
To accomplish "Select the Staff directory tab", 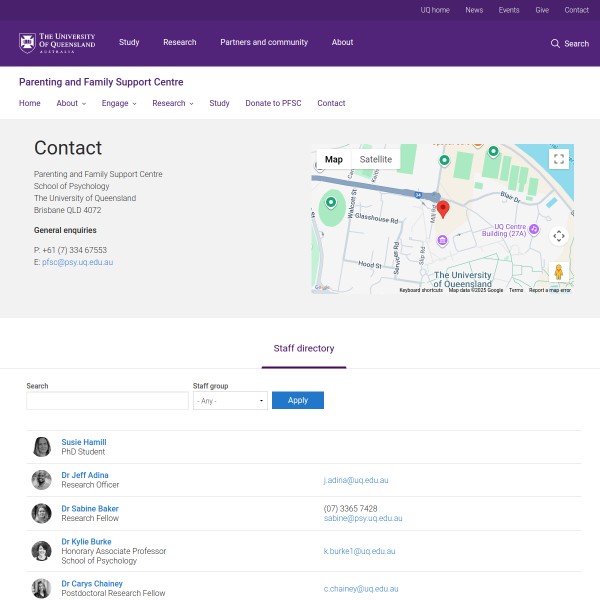I will 304,349.
